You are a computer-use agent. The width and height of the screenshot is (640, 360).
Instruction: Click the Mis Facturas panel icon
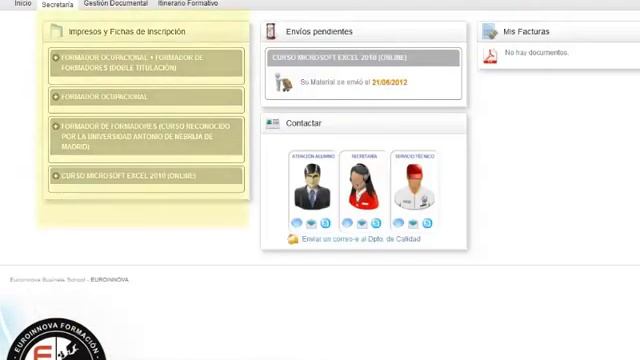click(490, 31)
